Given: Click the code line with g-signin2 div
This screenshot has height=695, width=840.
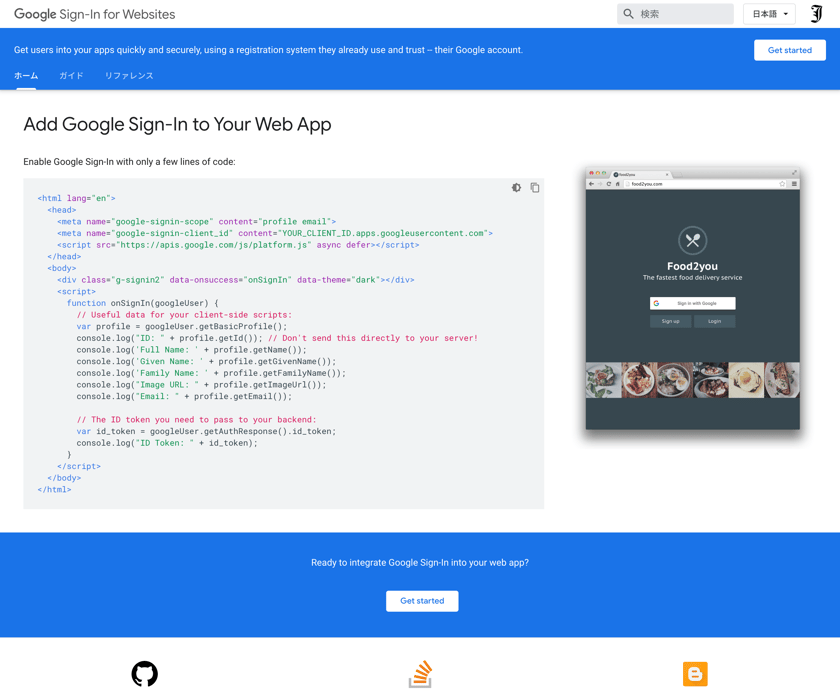Looking at the screenshot, I should coord(236,280).
